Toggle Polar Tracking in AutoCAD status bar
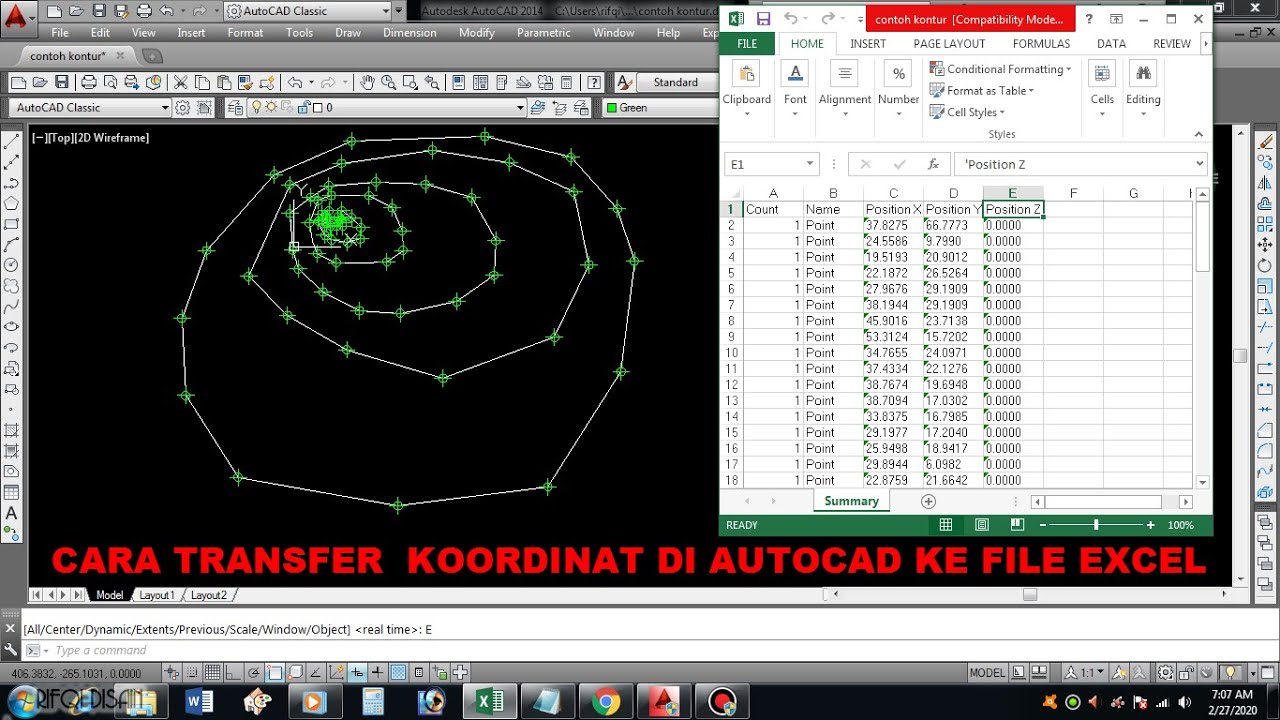The height and width of the screenshot is (720, 1280). pos(253,673)
